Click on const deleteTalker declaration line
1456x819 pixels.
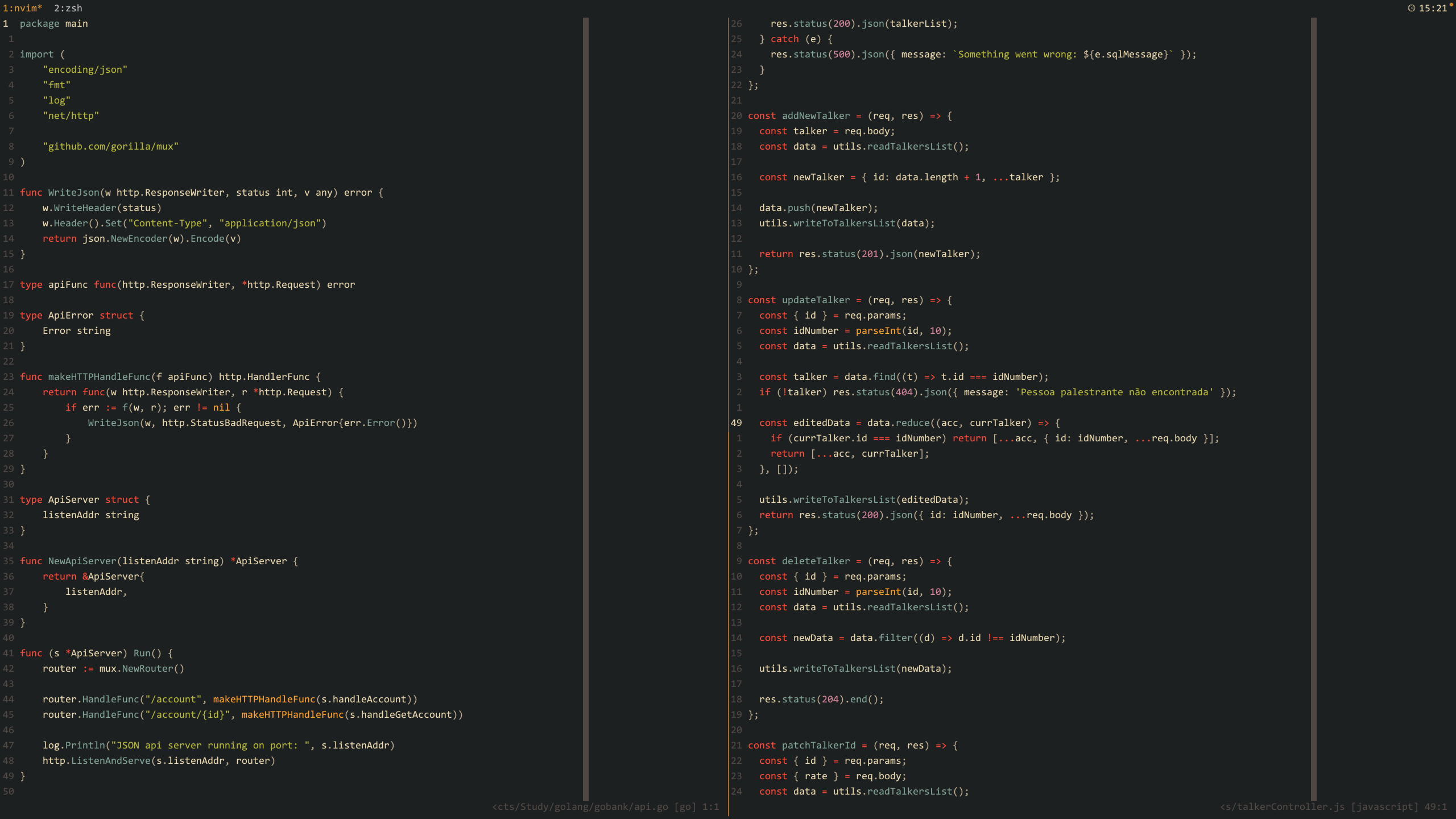816,561
